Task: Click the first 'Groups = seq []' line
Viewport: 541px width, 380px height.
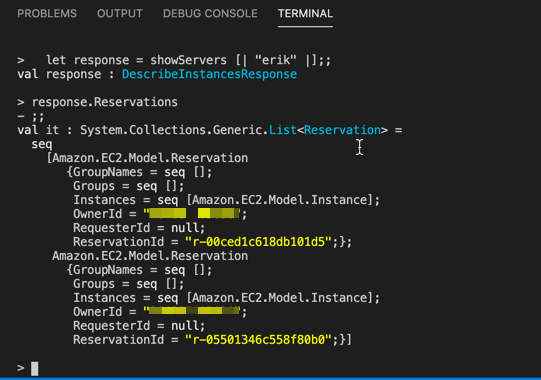Action: [x=129, y=186]
